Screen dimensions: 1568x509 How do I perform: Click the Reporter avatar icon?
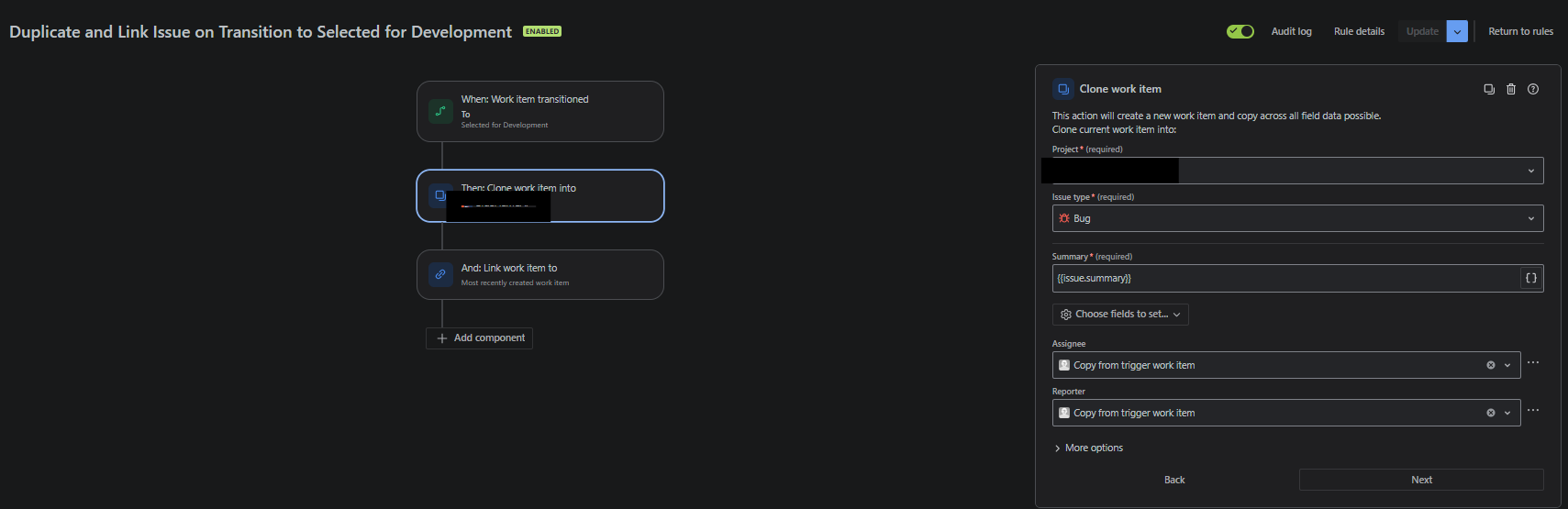1064,413
